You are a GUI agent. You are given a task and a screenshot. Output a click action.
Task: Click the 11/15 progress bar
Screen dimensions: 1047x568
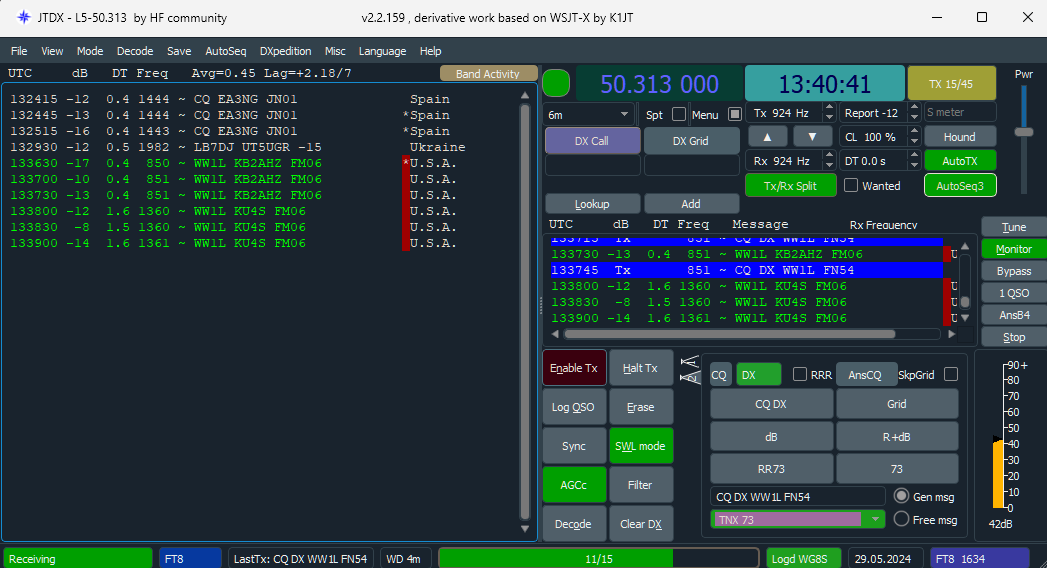click(599, 559)
